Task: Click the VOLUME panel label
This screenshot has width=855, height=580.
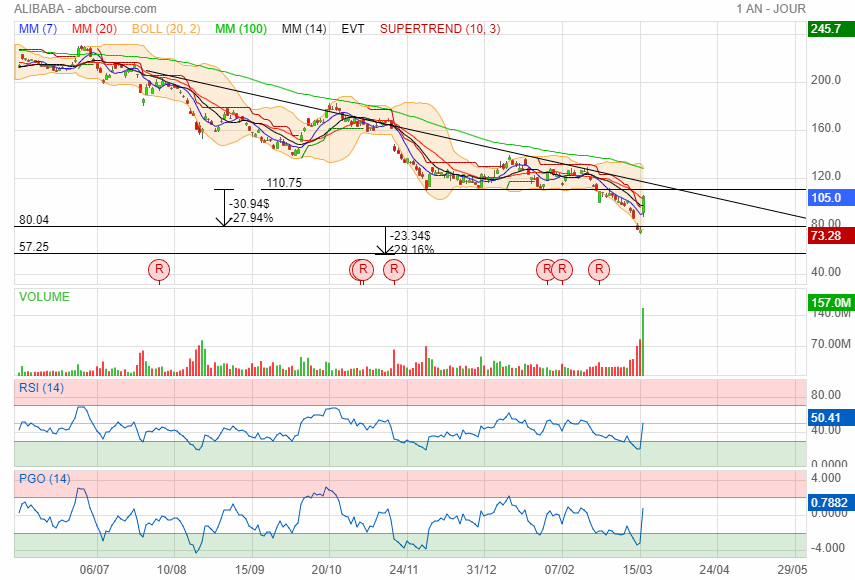Action: pyautogui.click(x=44, y=297)
